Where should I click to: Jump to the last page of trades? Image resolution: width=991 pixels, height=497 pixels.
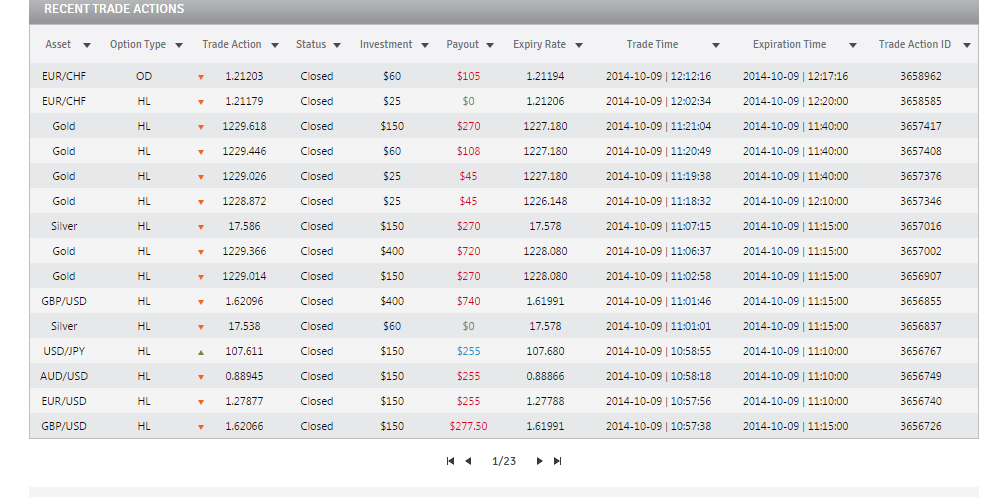coord(557,461)
